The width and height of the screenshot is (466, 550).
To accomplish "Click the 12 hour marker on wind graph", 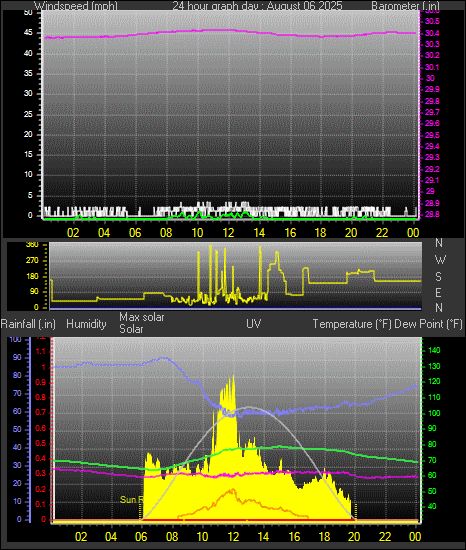I will pyautogui.click(x=228, y=233).
